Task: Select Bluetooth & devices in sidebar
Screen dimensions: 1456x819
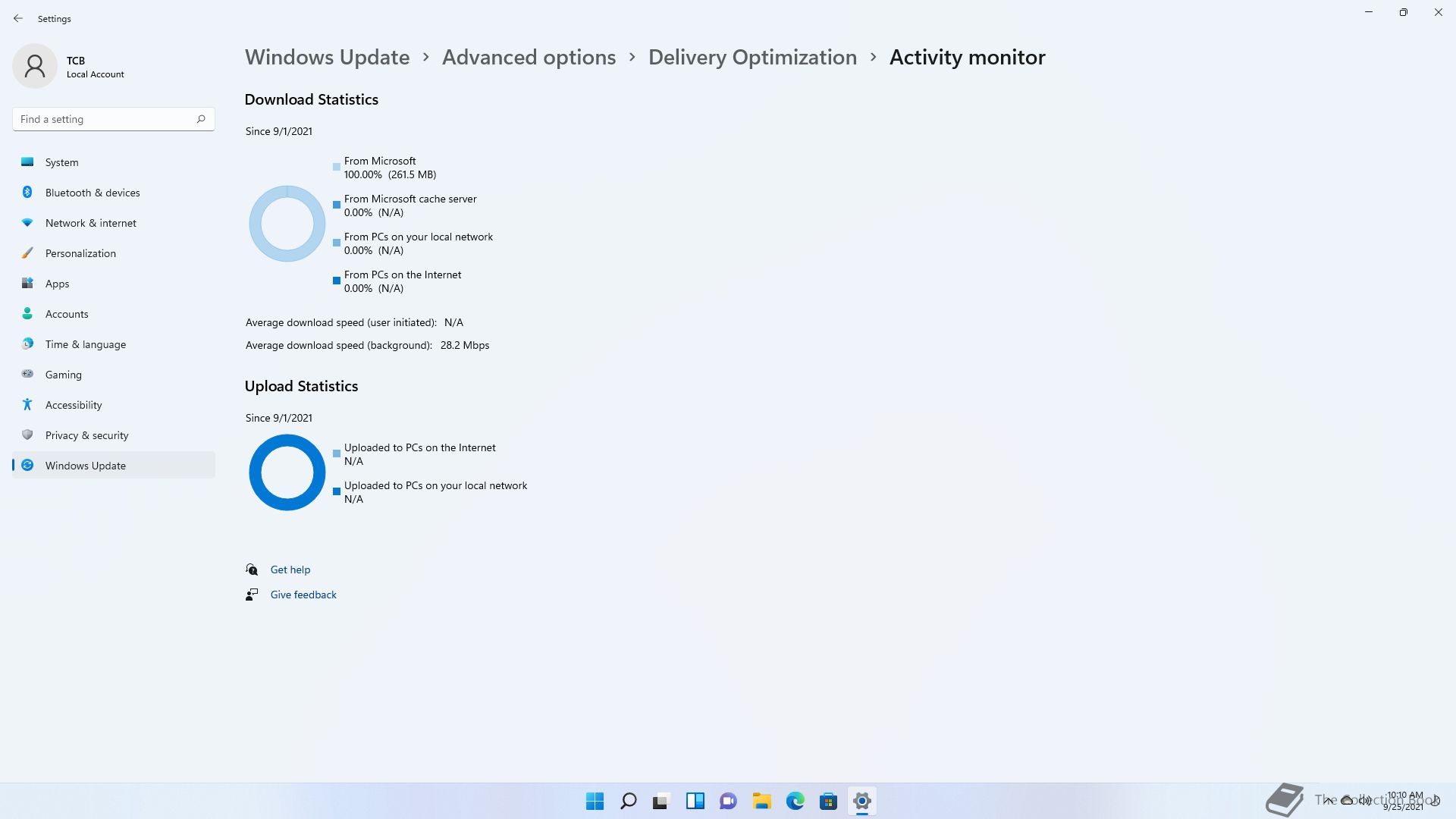Action: point(114,193)
